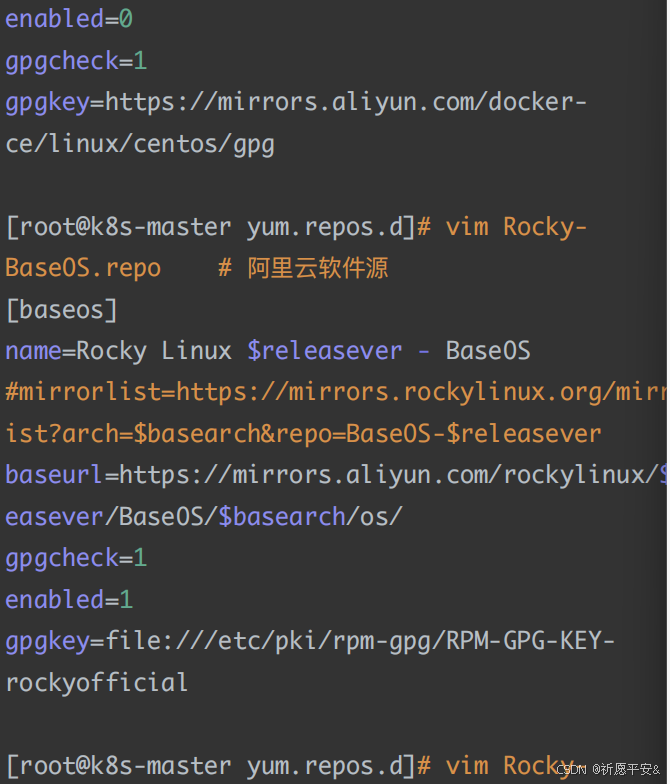Click the 阿里云软件源 comment

[x=318, y=268]
